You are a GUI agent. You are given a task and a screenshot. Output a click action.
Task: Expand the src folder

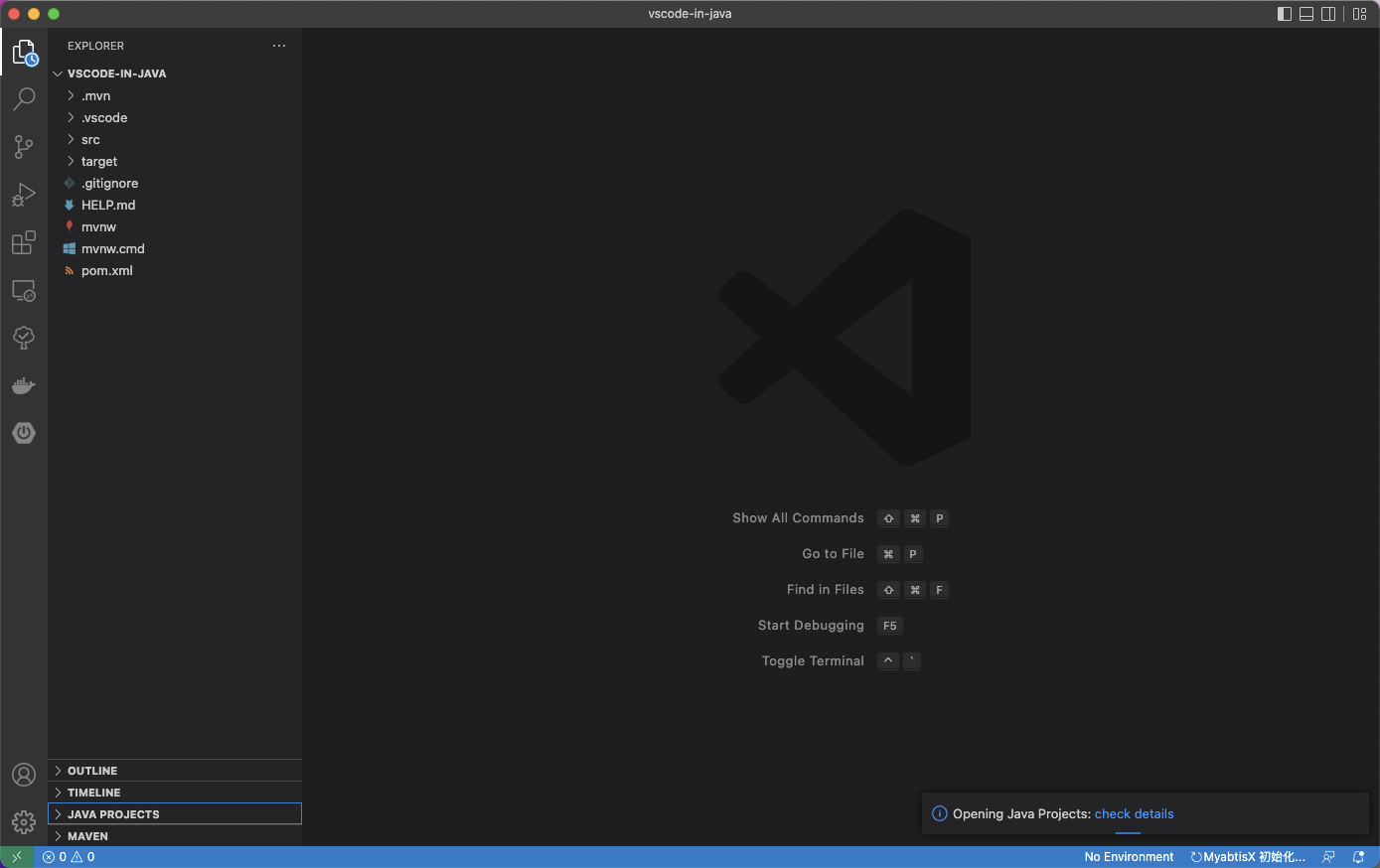tap(175, 140)
